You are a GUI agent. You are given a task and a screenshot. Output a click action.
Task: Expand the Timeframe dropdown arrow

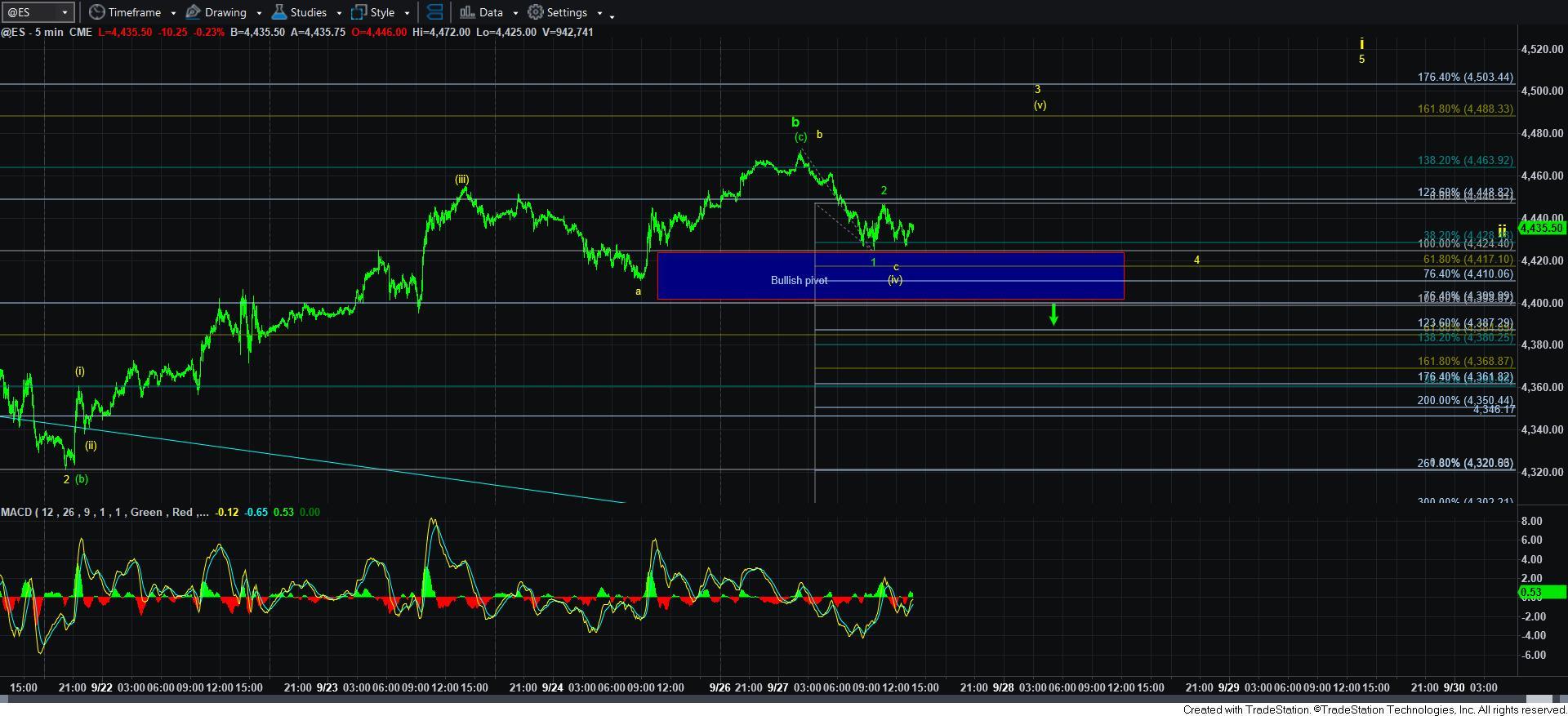coord(173,13)
